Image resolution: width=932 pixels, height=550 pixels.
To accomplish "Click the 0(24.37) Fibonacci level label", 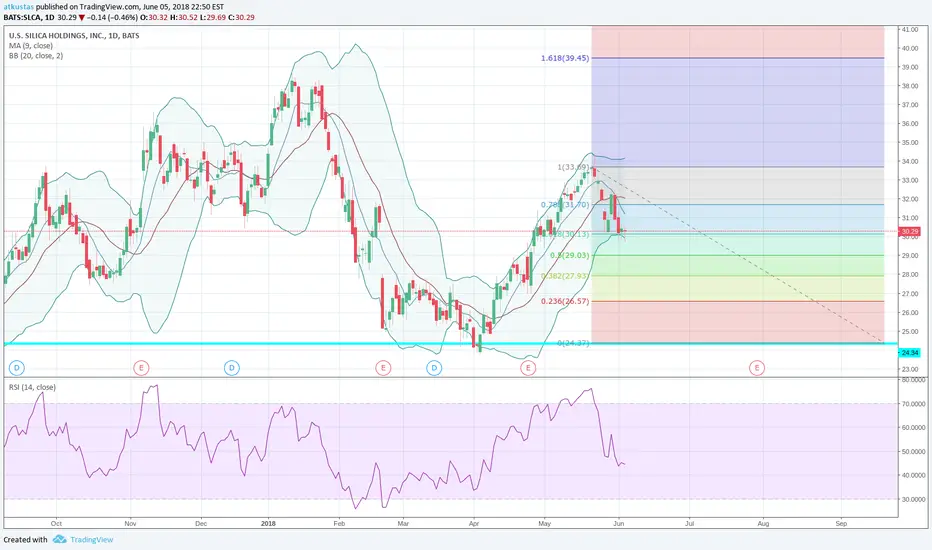I will [573, 343].
